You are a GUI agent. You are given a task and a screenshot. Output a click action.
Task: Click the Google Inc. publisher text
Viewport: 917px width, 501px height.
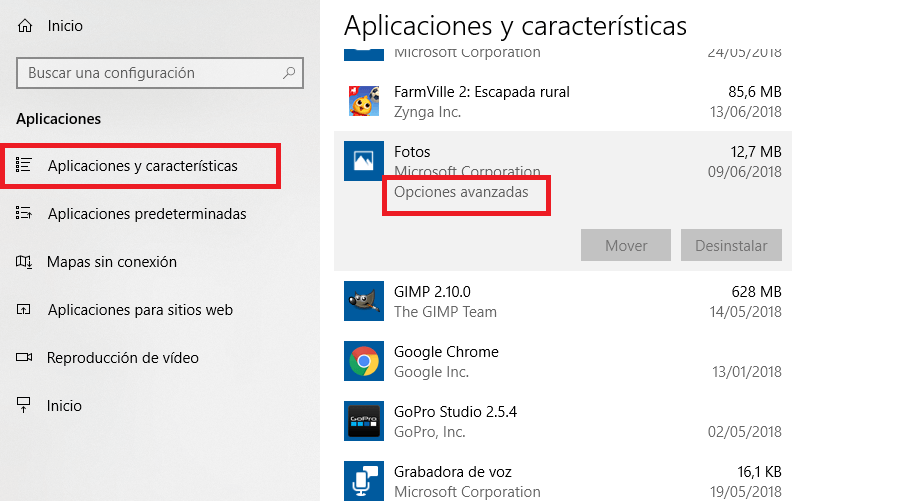click(431, 371)
